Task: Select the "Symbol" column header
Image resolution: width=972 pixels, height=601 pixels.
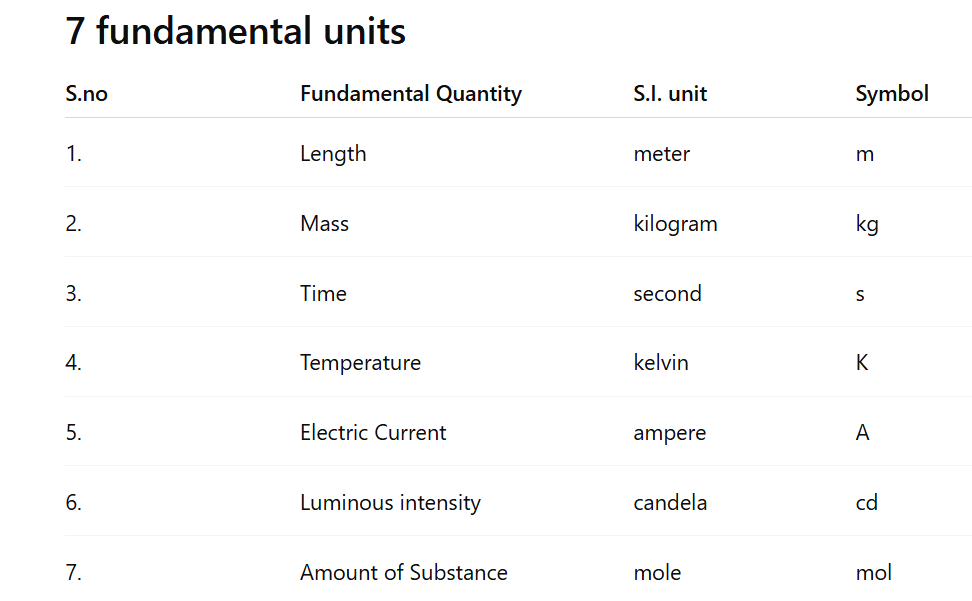Action: click(x=892, y=94)
